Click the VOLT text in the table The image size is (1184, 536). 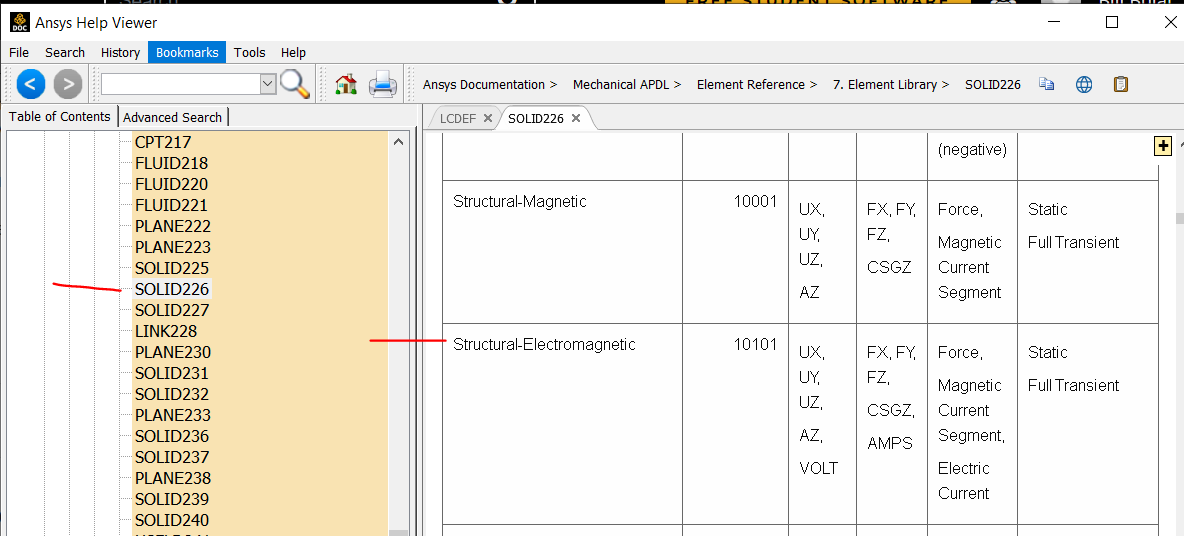point(819,468)
